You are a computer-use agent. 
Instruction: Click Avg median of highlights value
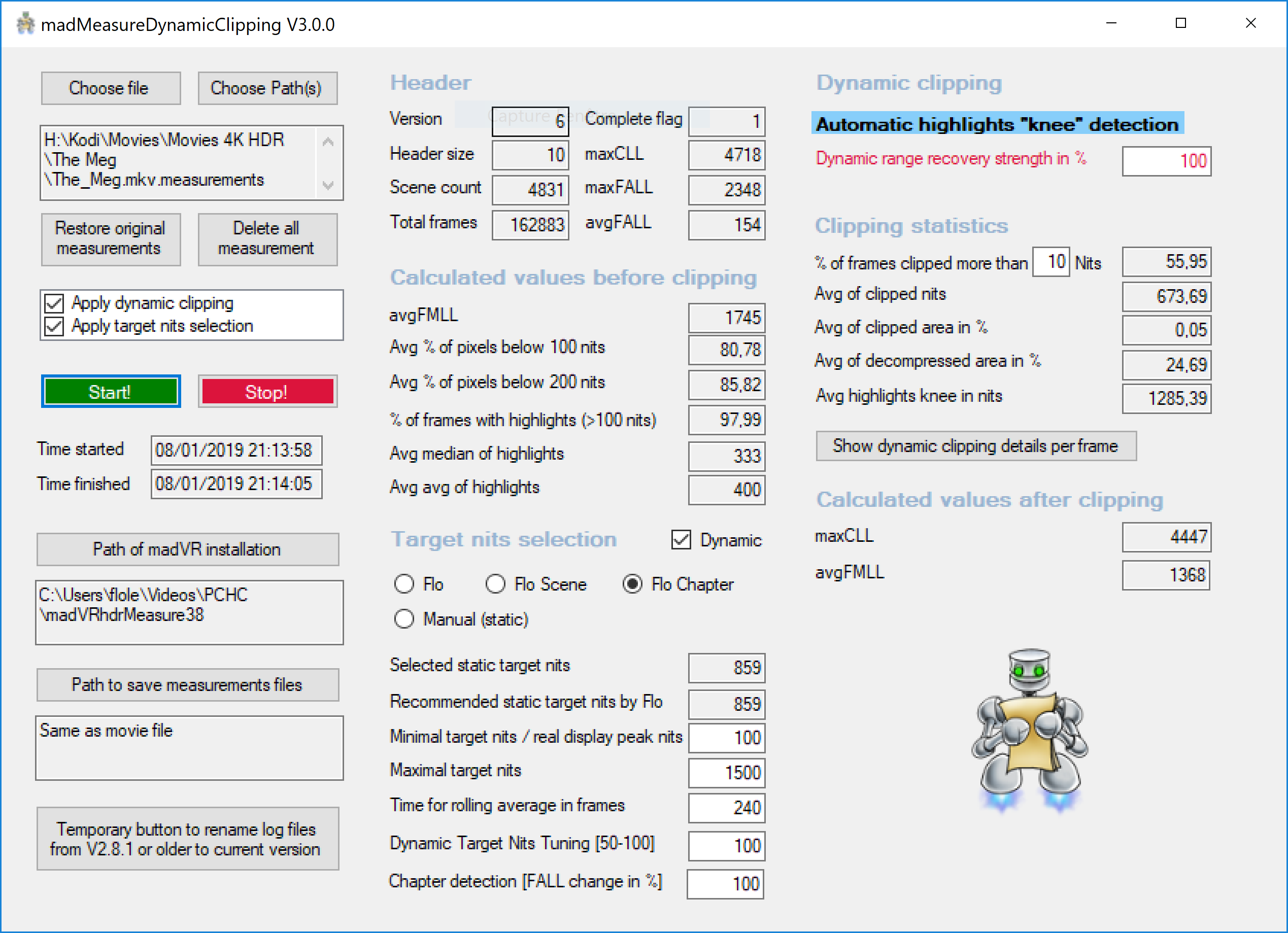tap(726, 456)
